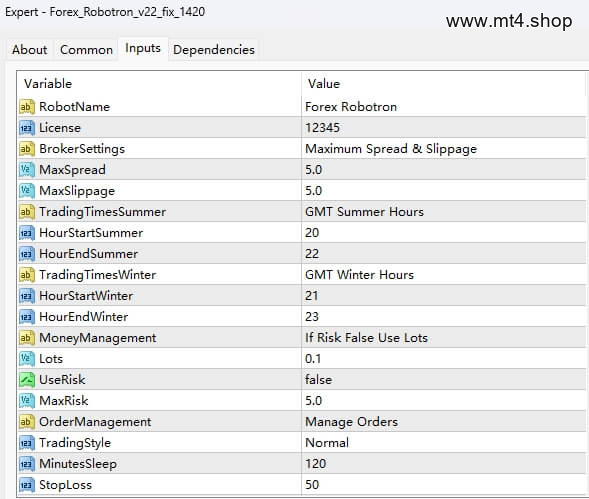Click the Value column header
The height and width of the screenshot is (499, 589).
point(443,84)
